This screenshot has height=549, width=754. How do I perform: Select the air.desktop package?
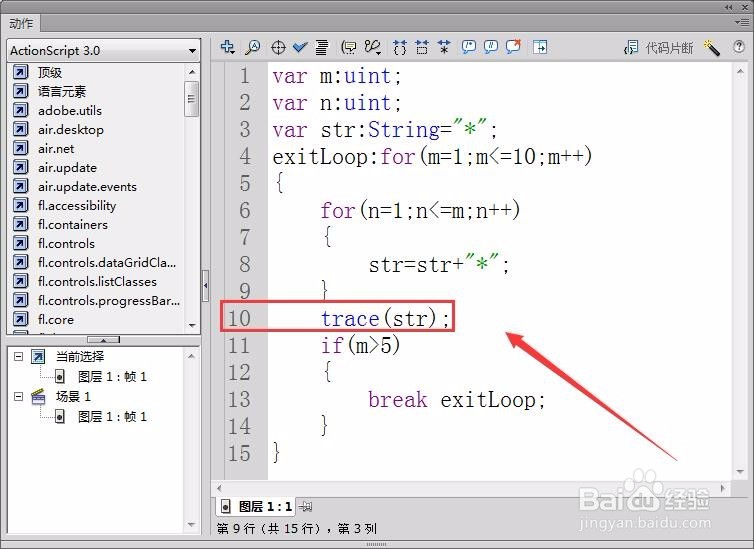pos(71,130)
